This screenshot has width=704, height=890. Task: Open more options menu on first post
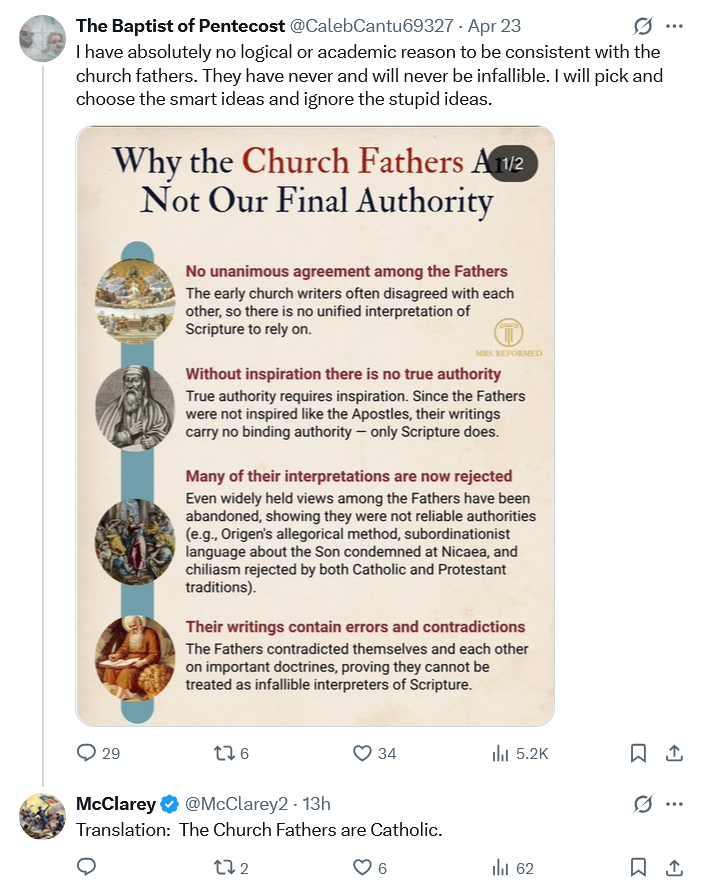tap(675, 25)
